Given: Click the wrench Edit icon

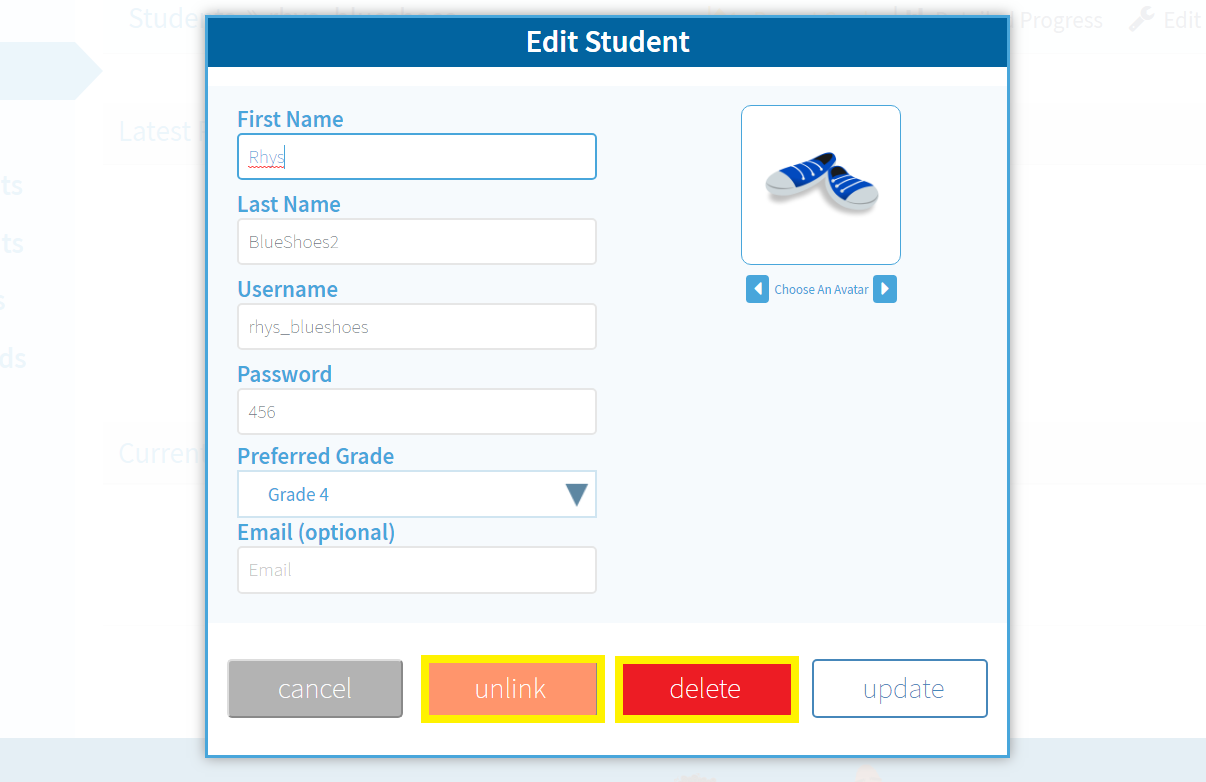Looking at the screenshot, I should tap(1142, 19).
